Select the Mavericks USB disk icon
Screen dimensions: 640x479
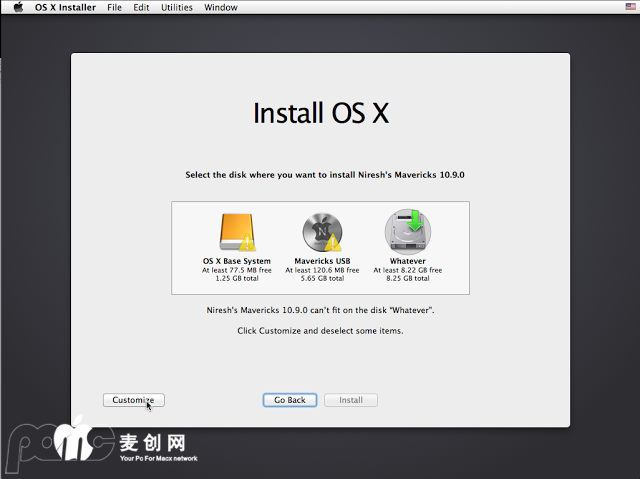pyautogui.click(x=321, y=231)
